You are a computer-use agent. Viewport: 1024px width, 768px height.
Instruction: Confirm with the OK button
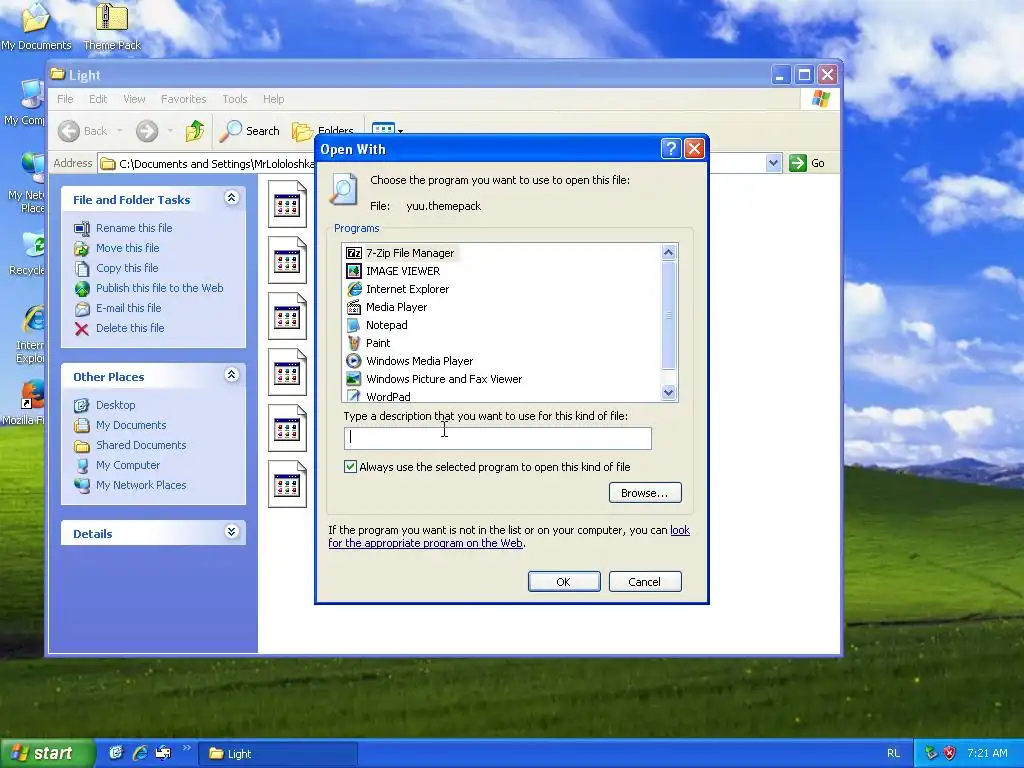[x=564, y=581]
